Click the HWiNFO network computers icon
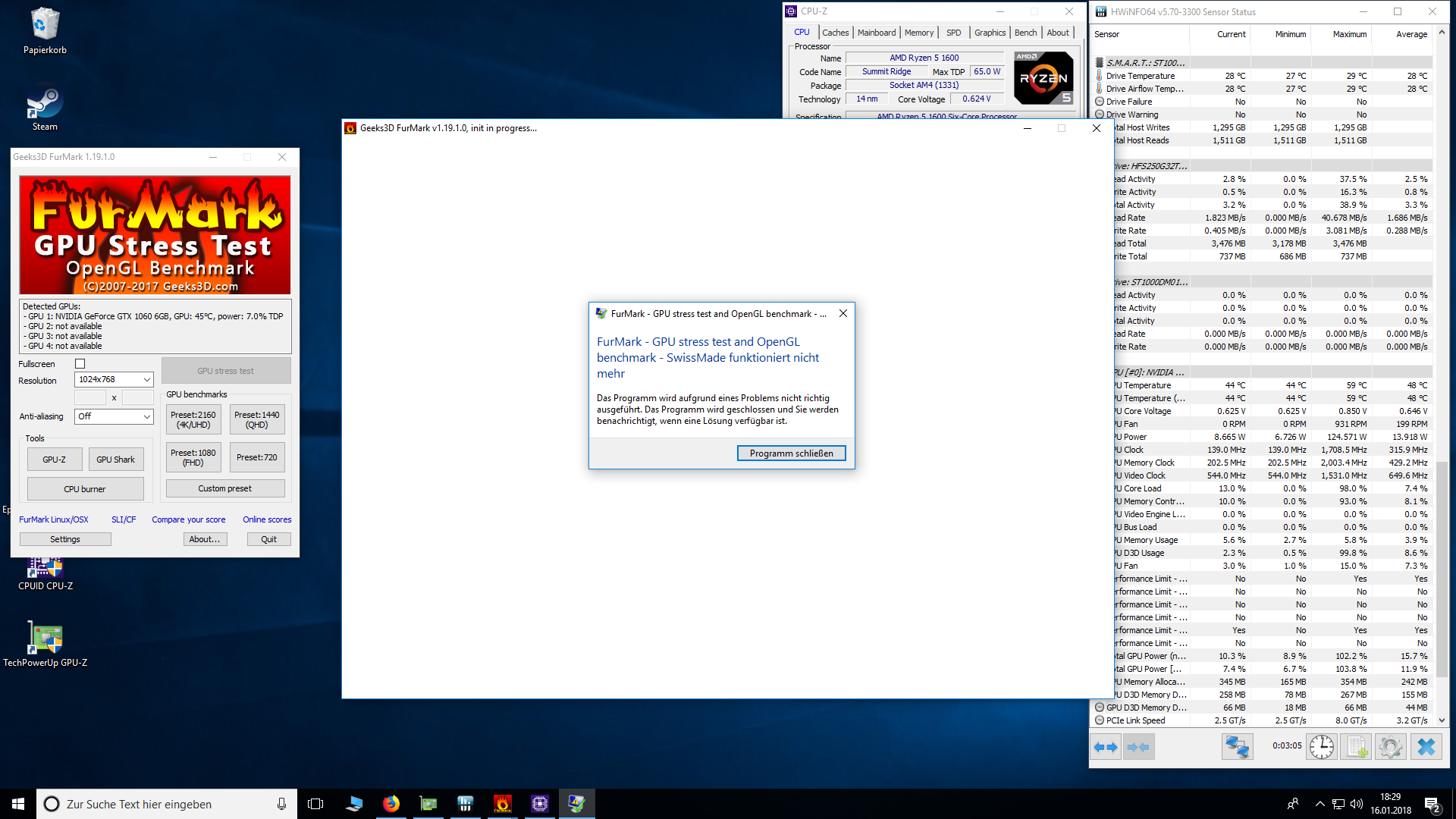 pos(1237,747)
